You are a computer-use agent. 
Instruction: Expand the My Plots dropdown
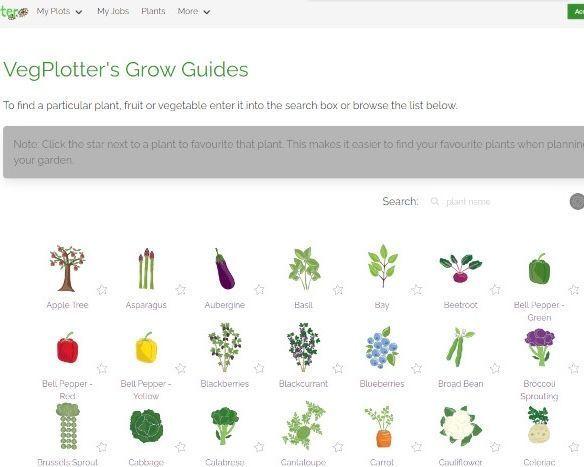coord(59,12)
